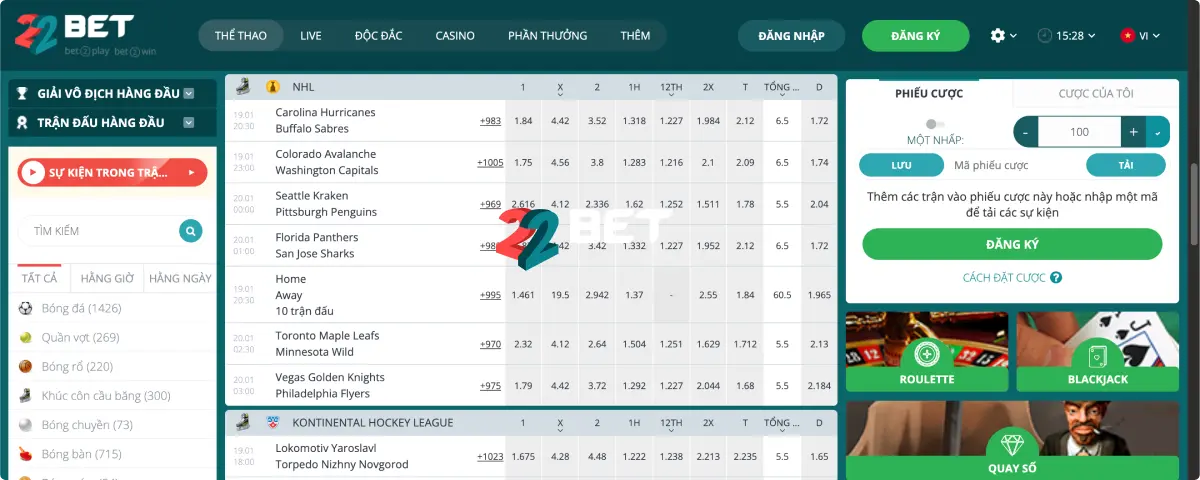Click the Tải button in bet slip

coord(1127,165)
